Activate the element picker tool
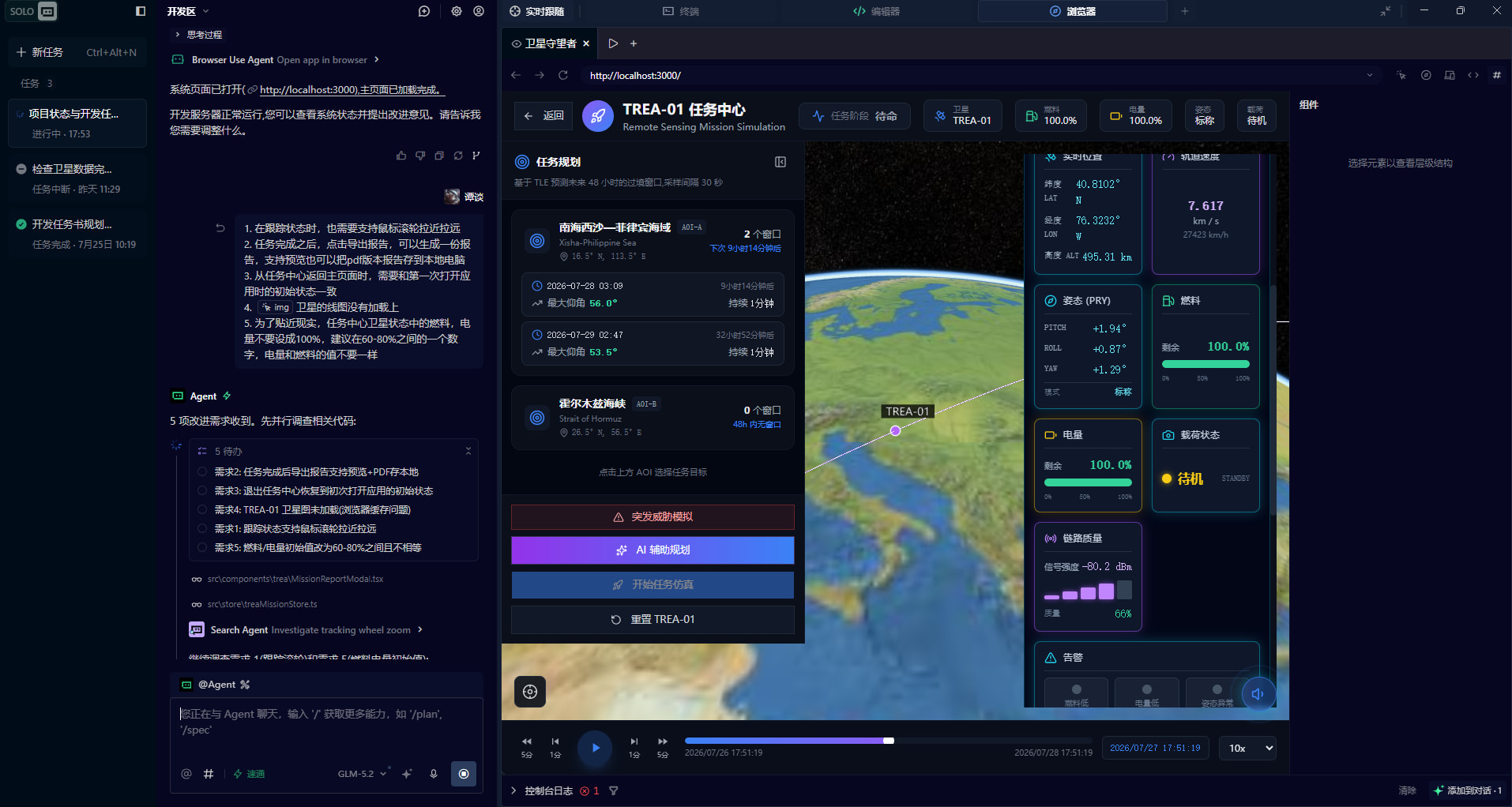 coord(1401,76)
